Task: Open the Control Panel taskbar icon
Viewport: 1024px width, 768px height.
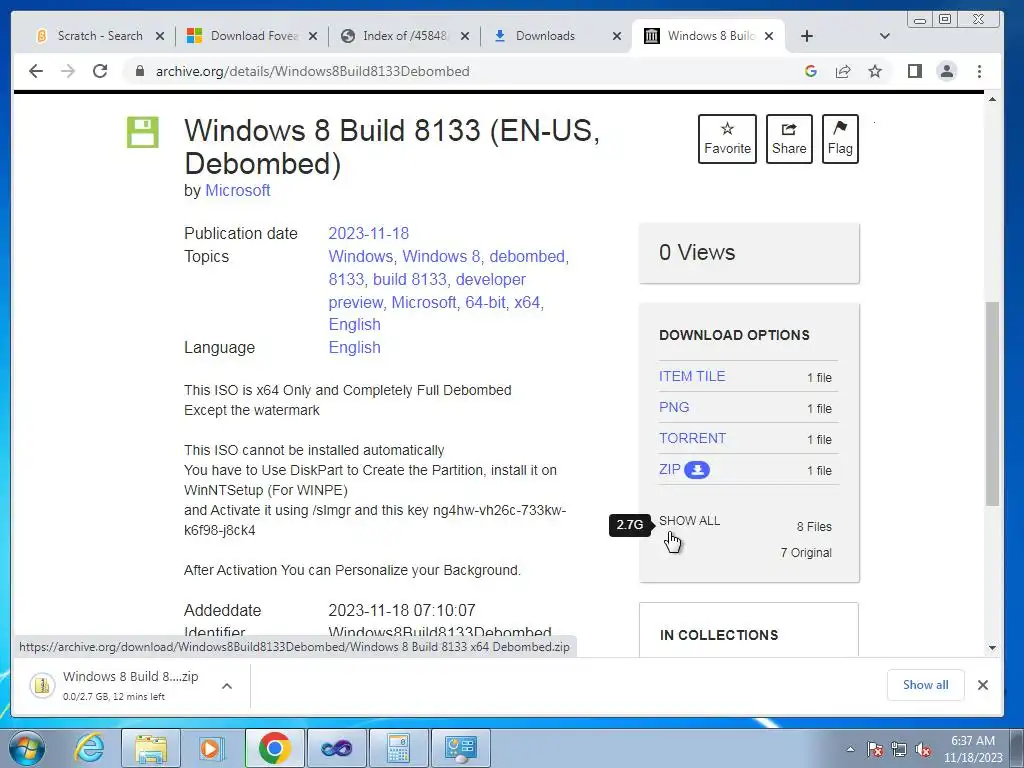Action: [460, 748]
